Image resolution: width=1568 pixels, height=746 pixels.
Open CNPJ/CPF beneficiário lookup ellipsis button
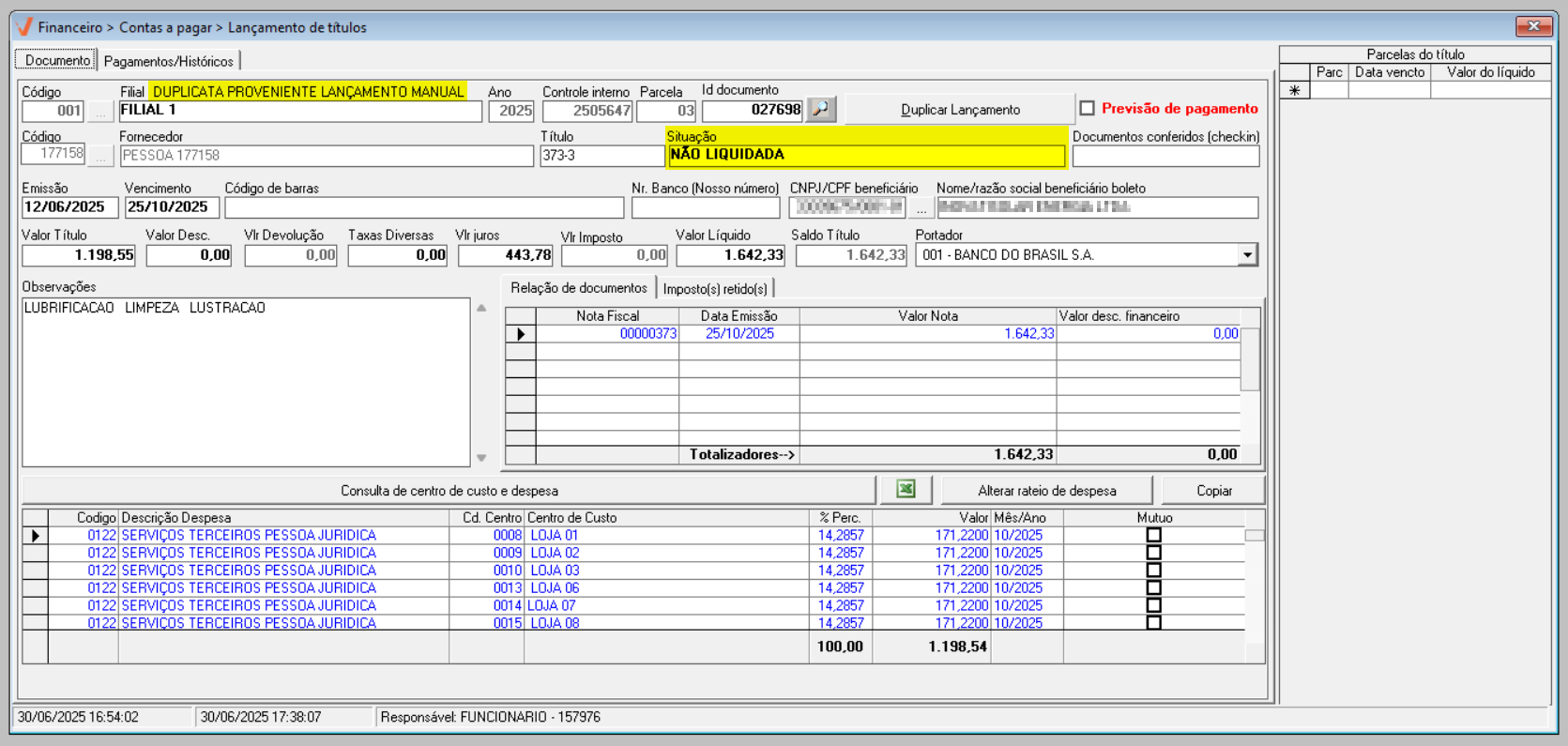921,208
